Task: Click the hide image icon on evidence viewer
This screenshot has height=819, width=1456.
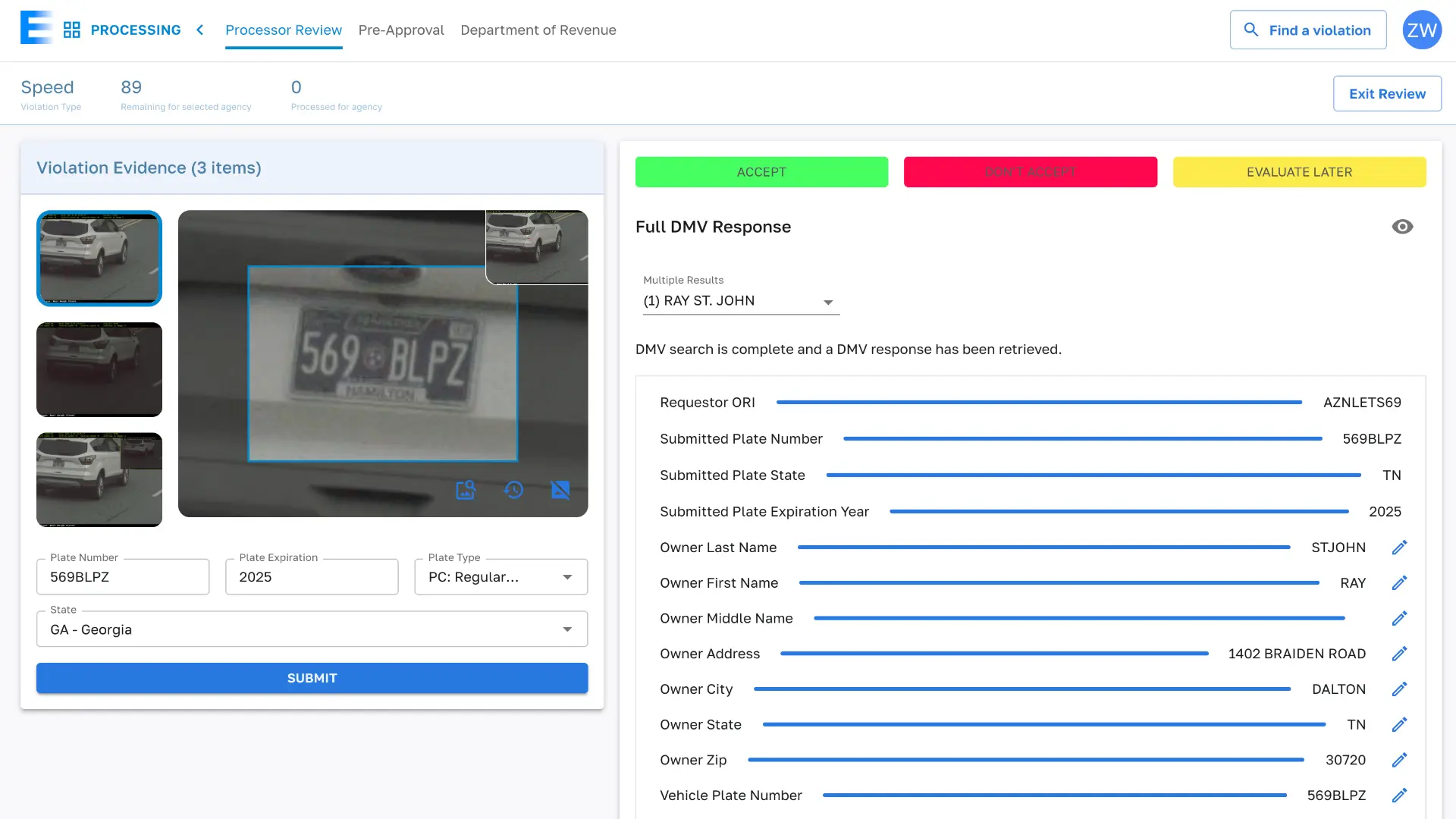Action: tap(560, 490)
